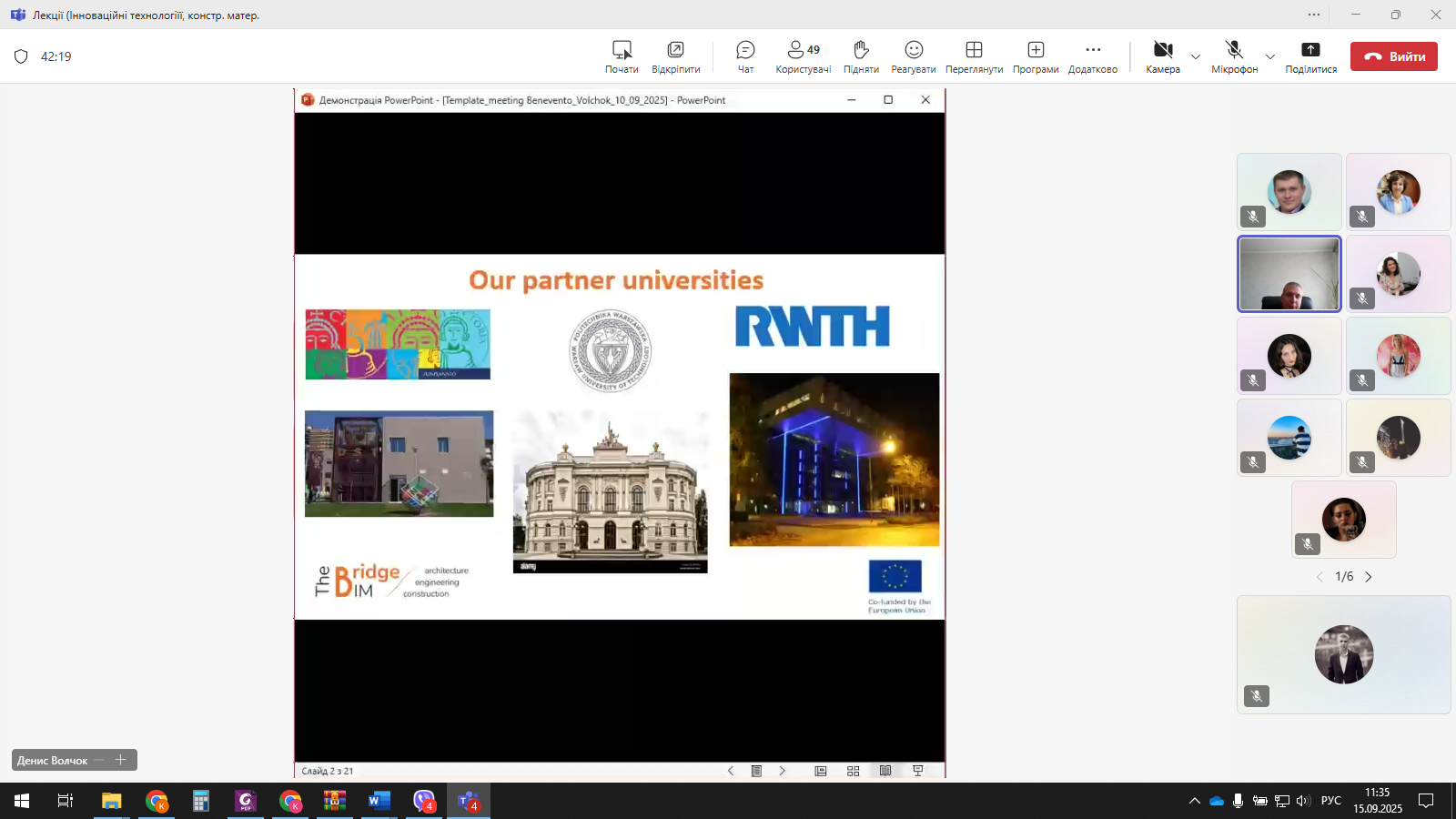The image size is (1456, 819).
Task: Go to next page of participant videos
Action: pyautogui.click(x=1368, y=577)
